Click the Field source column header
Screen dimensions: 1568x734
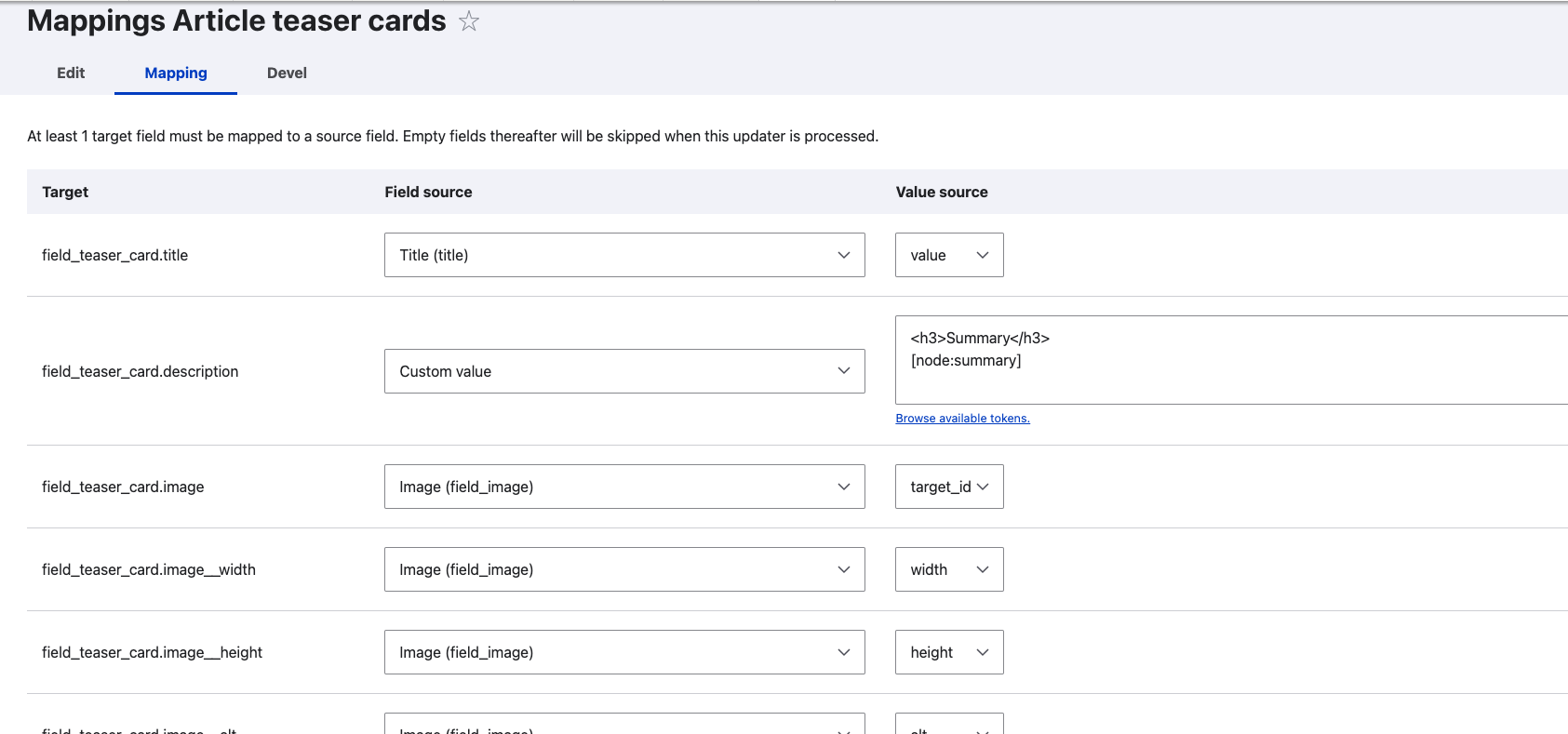click(x=428, y=192)
